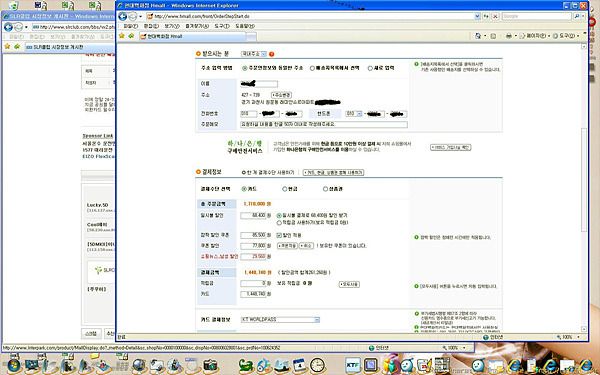Select 주문인정보와 동일한 주소 address option

244,68
